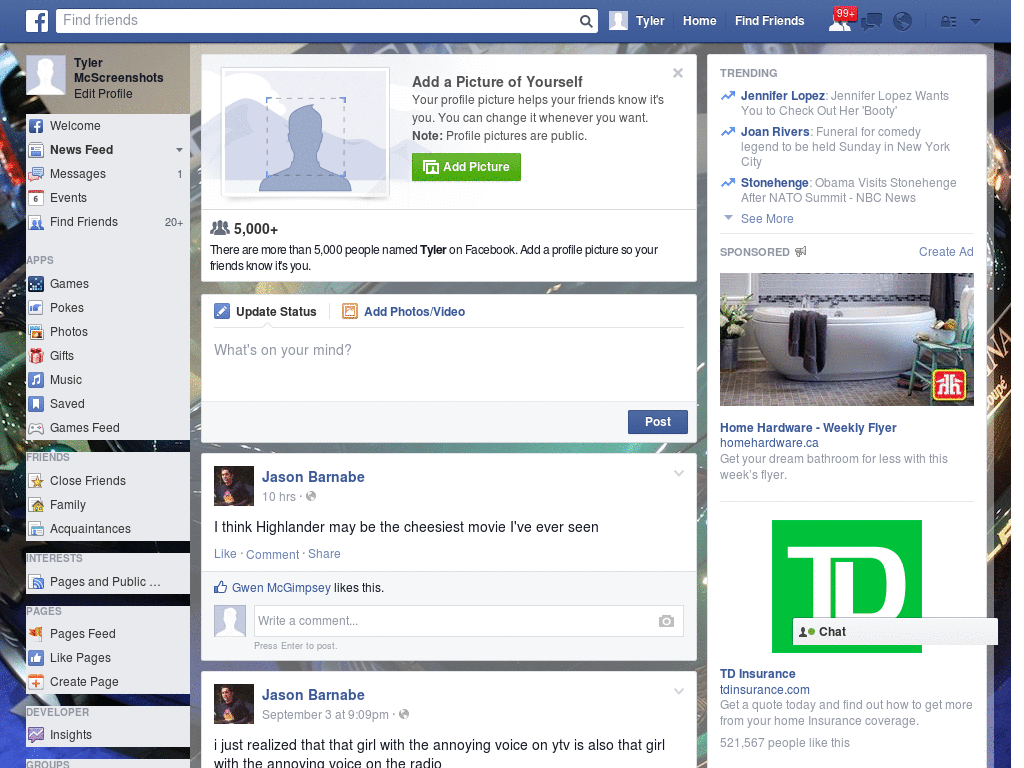The width and height of the screenshot is (1024, 768).
Task: Click the Messages sidebar icon
Action: [37, 174]
